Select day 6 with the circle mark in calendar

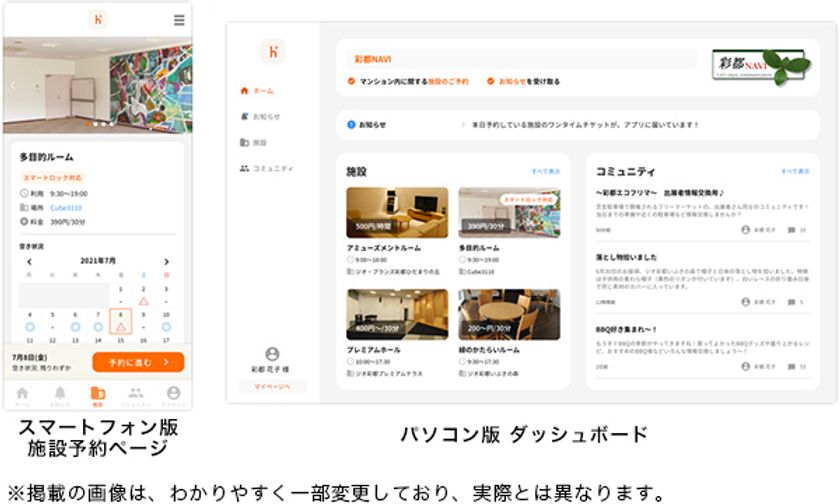(x=75, y=321)
